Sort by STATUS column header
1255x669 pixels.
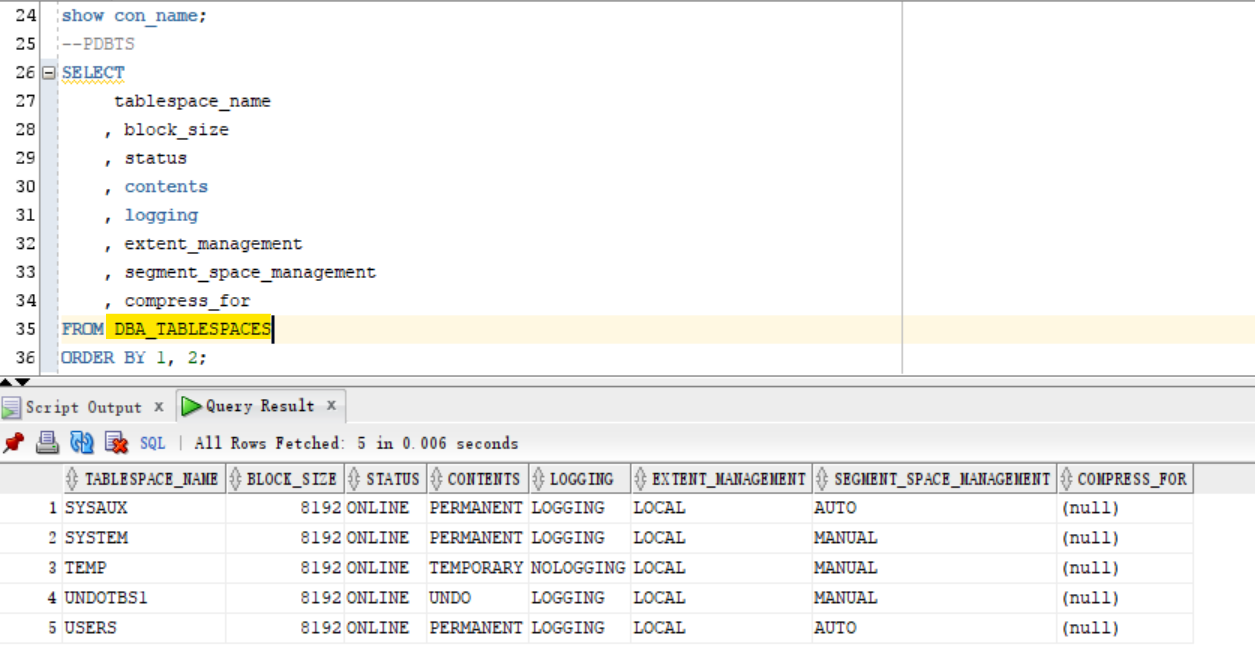(x=385, y=479)
